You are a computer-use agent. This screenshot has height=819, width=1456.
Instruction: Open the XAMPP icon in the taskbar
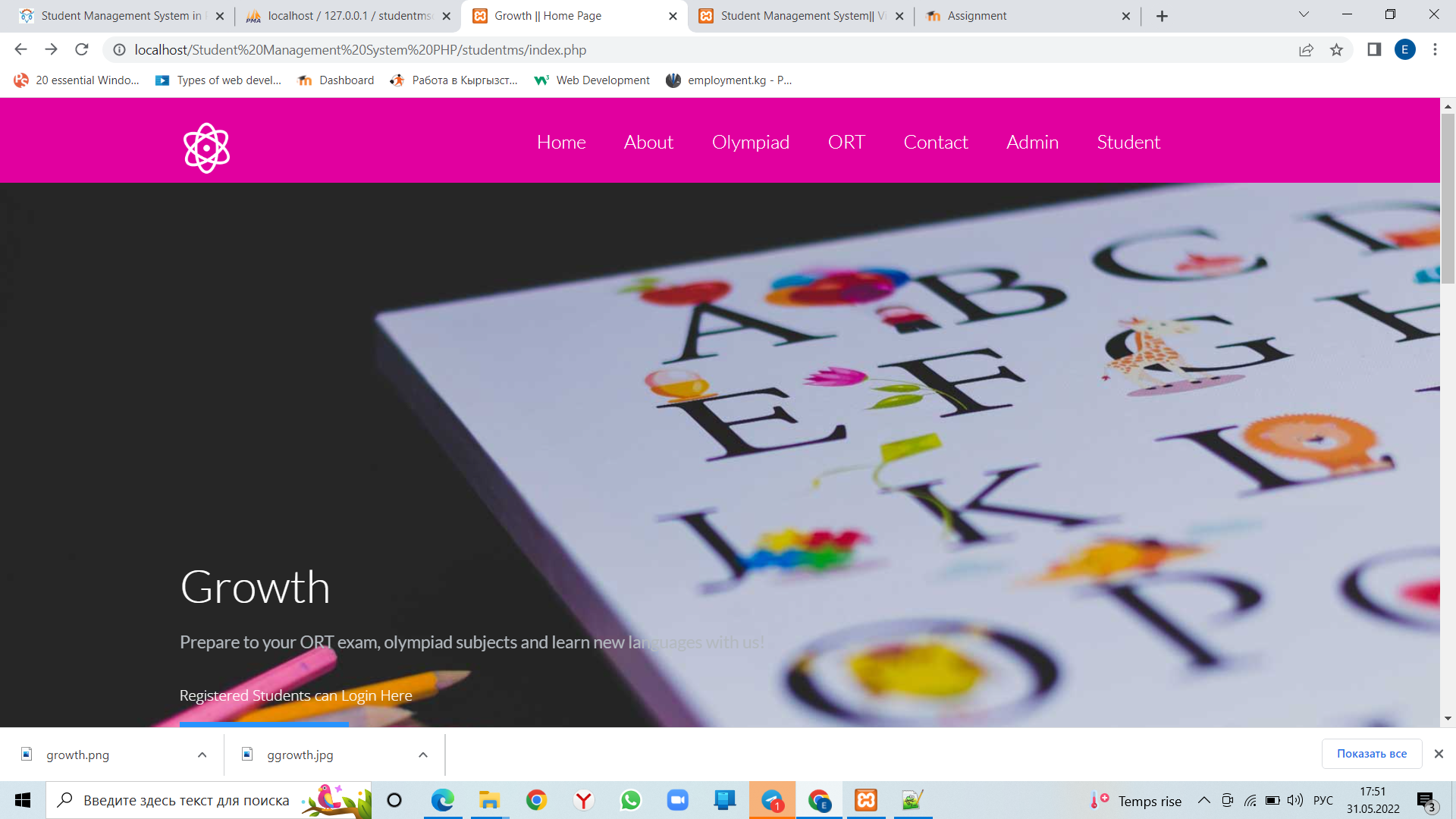[866, 800]
